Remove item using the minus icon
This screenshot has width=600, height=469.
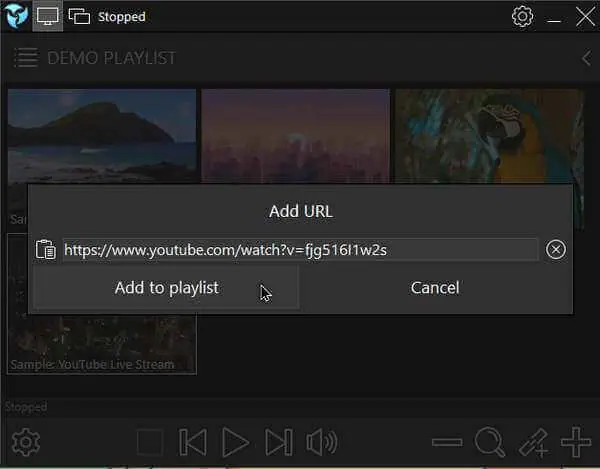pyautogui.click(x=447, y=443)
